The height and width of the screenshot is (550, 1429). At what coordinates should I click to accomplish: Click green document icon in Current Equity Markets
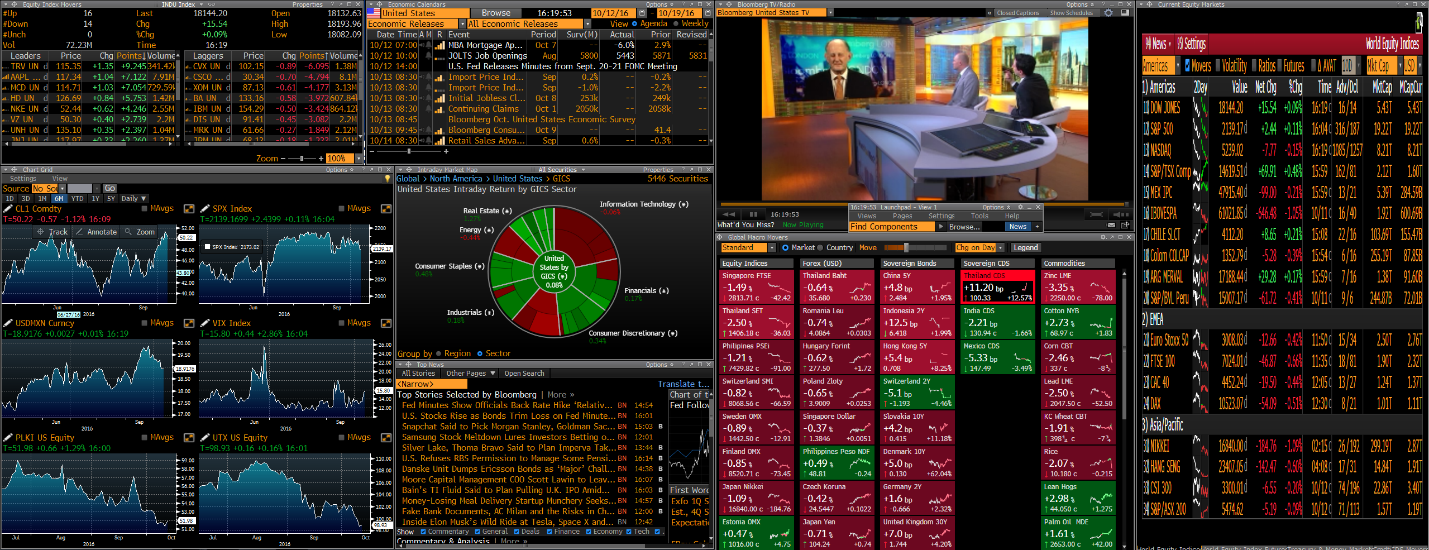(1420, 22)
